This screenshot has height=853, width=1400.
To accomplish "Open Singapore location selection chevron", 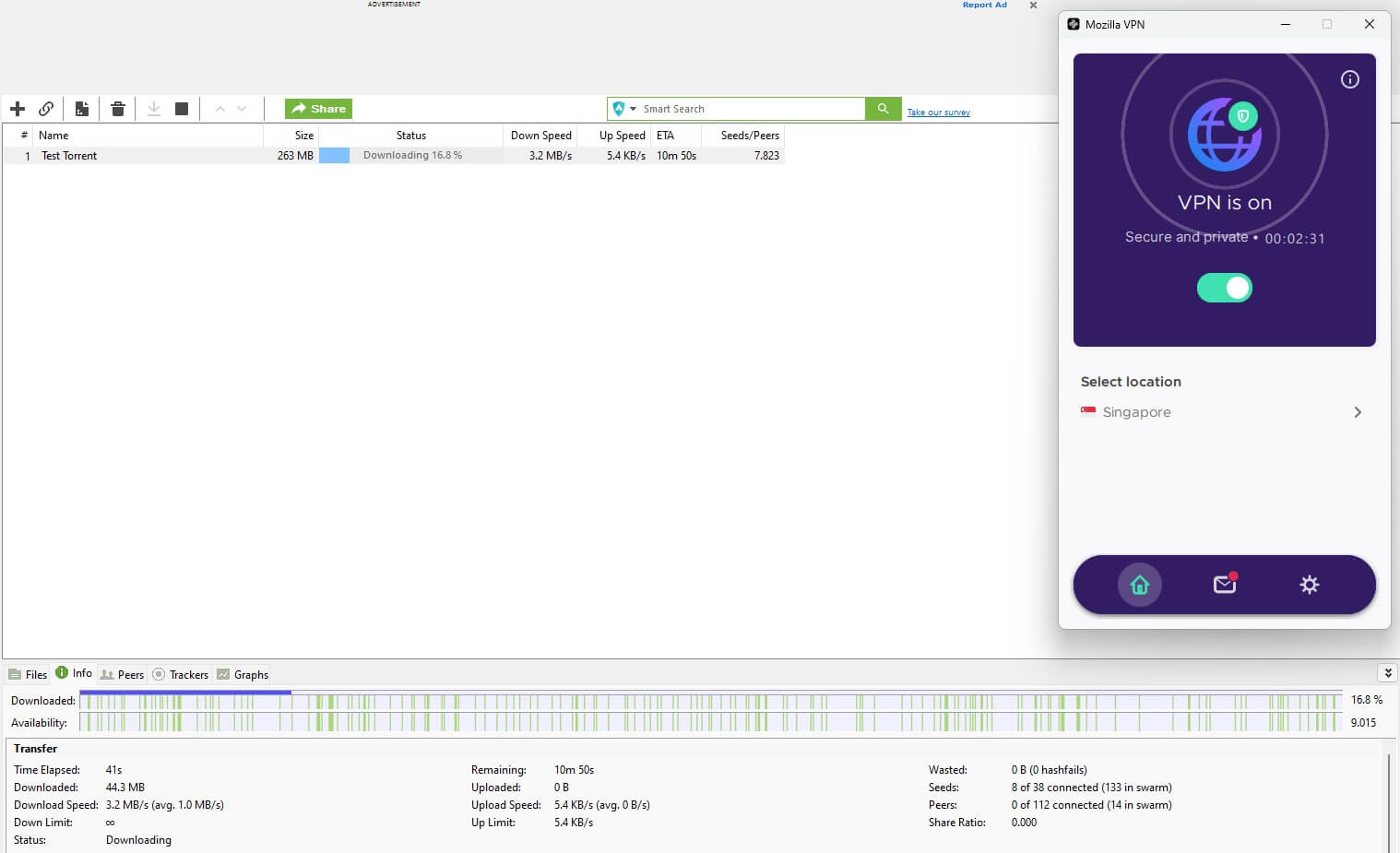I will point(1358,412).
